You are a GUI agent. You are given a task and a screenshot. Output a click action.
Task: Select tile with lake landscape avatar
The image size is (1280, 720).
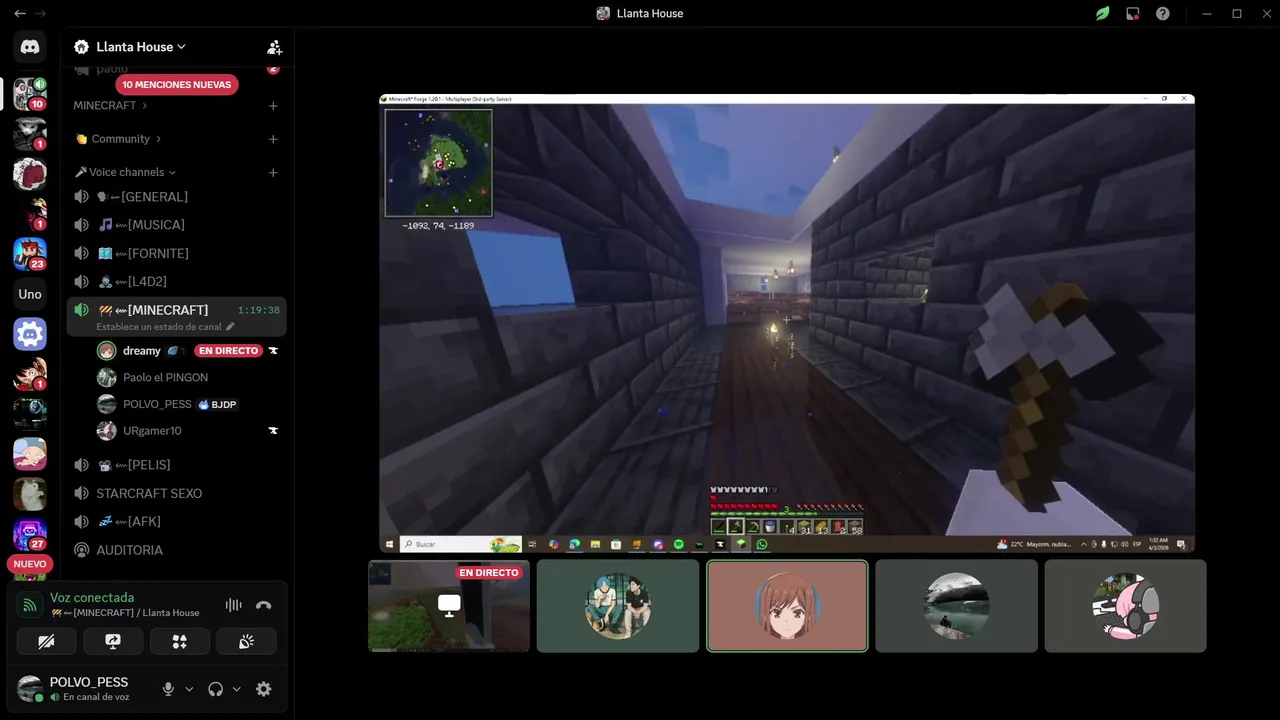click(956, 606)
